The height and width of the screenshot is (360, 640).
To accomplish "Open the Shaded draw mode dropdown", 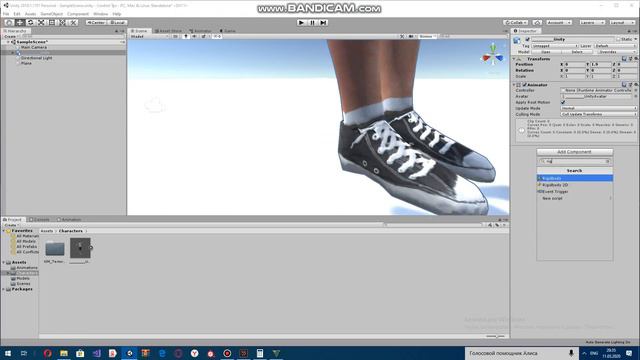I will coord(149,36).
